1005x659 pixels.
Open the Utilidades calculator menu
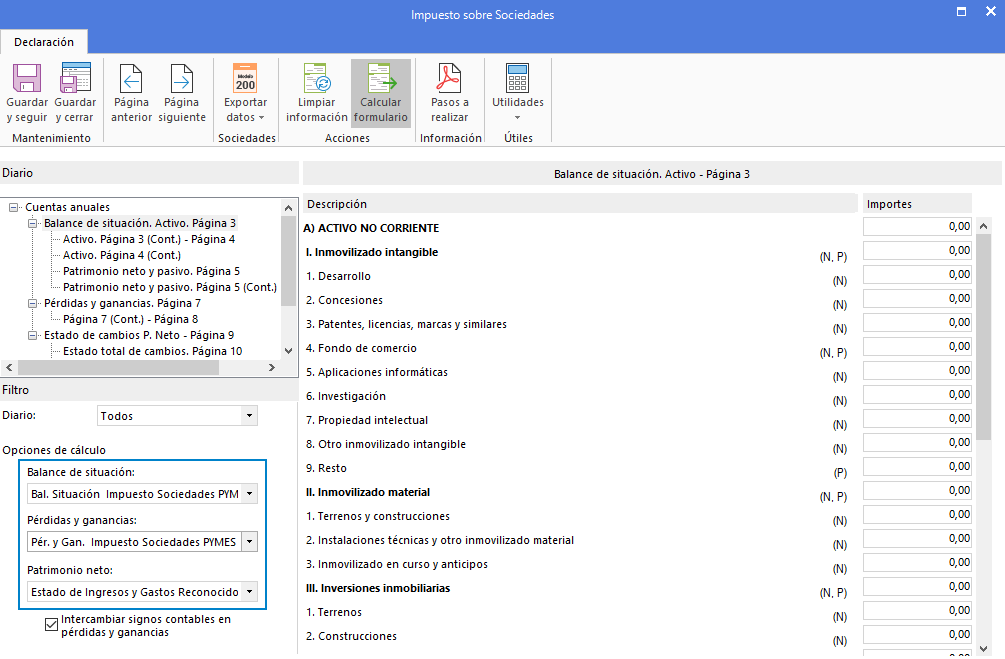(x=518, y=92)
